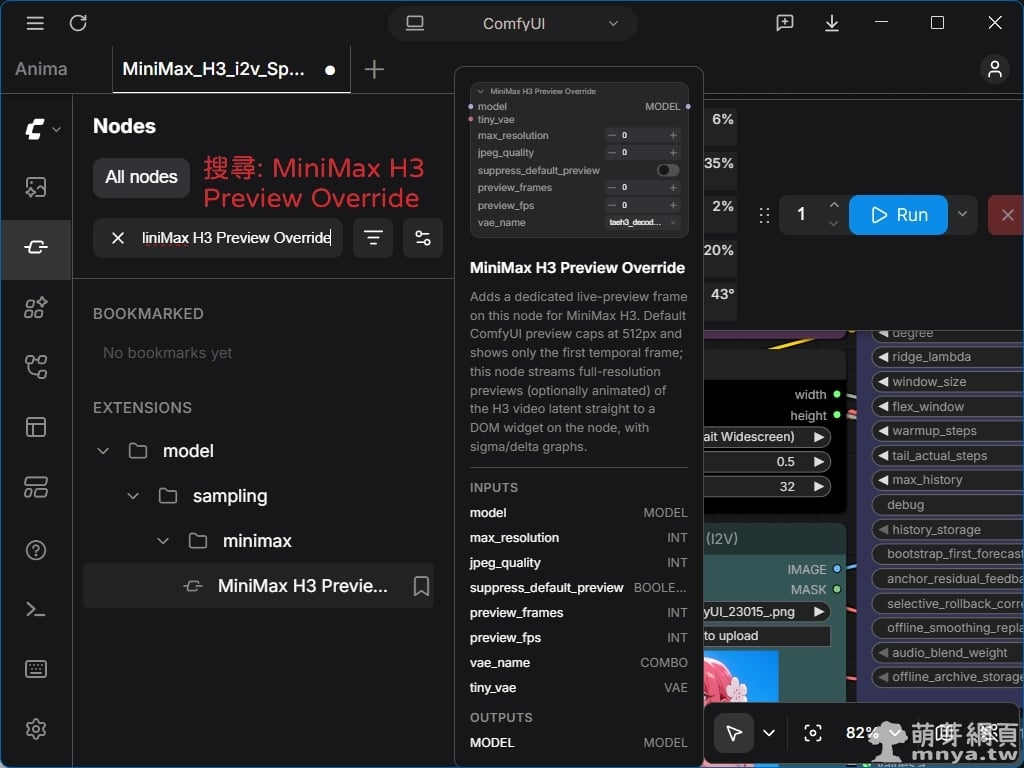Open the sort/filter lines button
The width and height of the screenshot is (1024, 768).
(373, 238)
